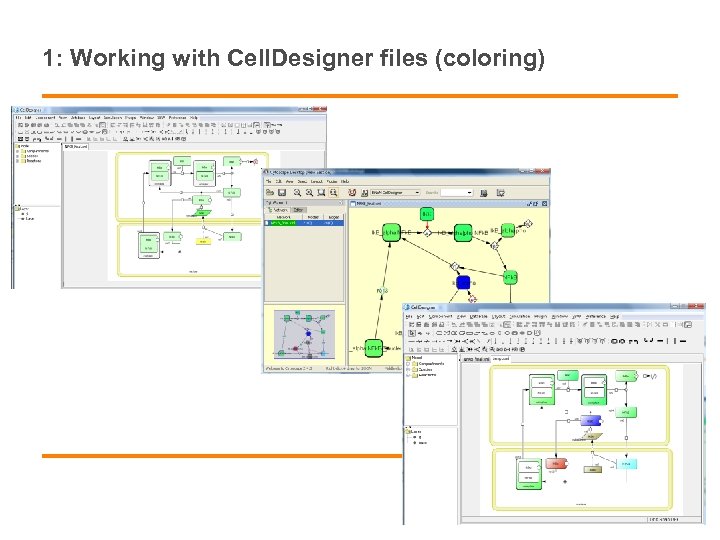Select green parallelogram gene in top-left CellDesigner
The height and width of the screenshot is (540, 720).
pyautogui.click(x=202, y=213)
